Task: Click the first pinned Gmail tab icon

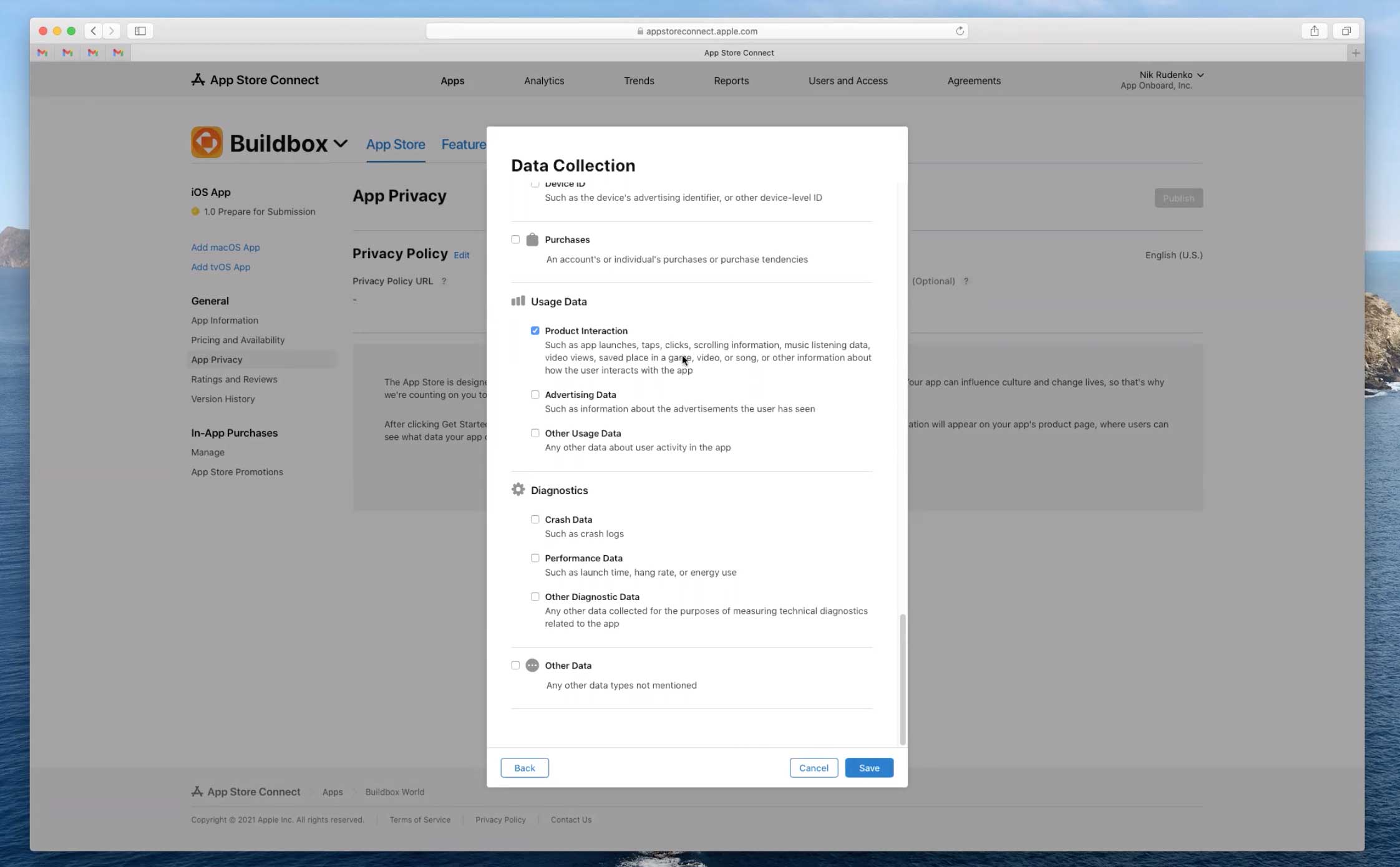Action: 42,53
